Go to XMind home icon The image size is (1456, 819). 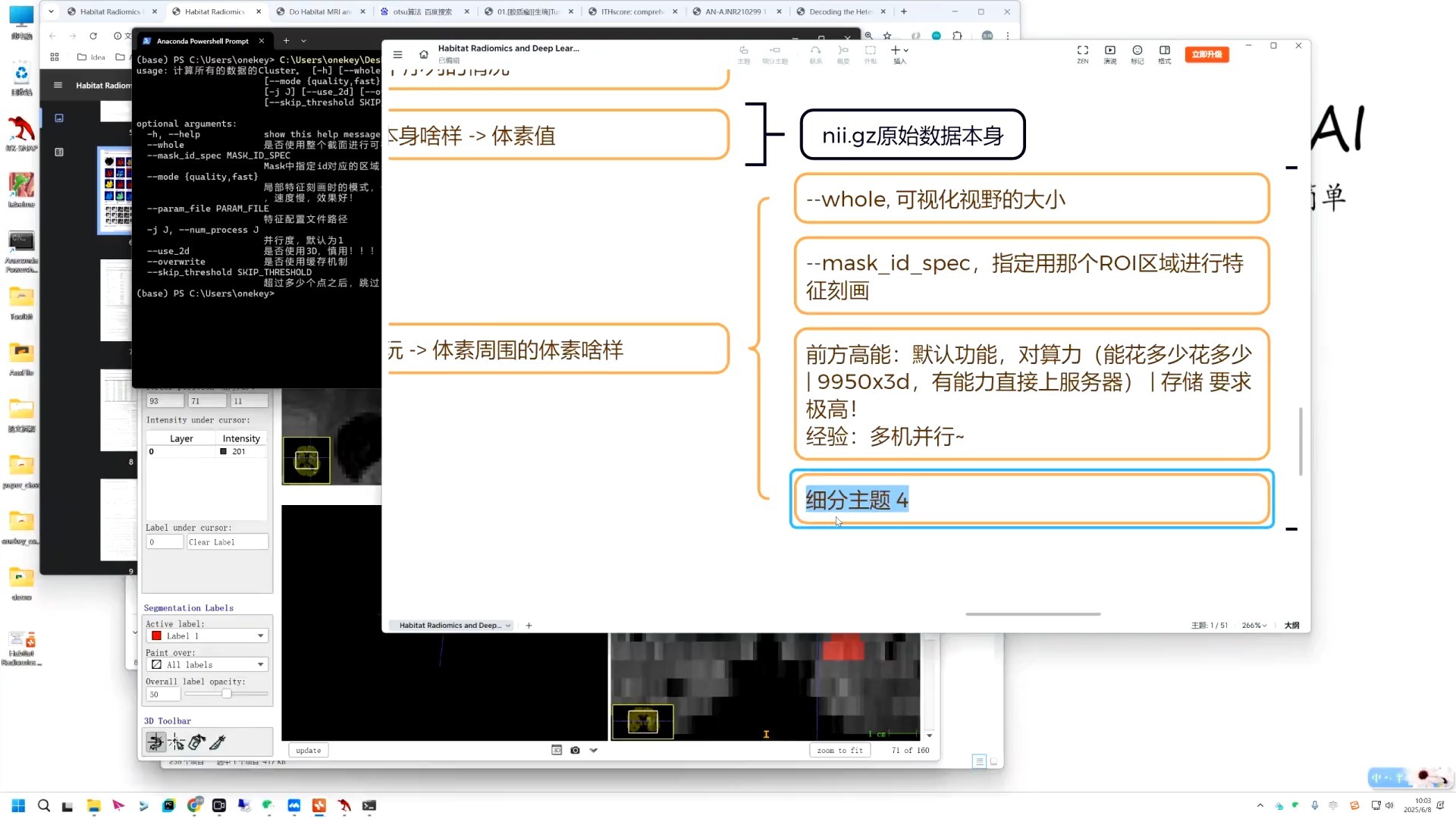point(424,55)
